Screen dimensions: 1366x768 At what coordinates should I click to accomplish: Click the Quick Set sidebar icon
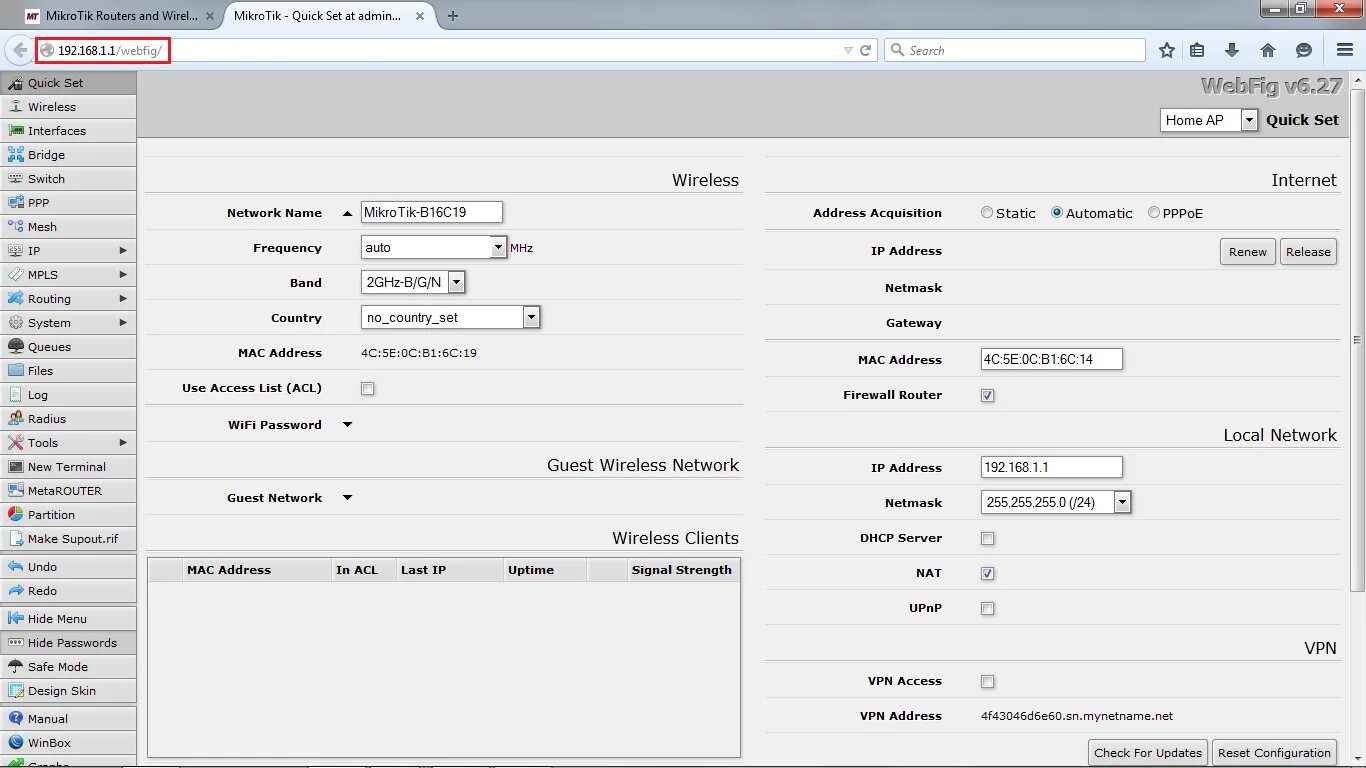click(x=15, y=83)
